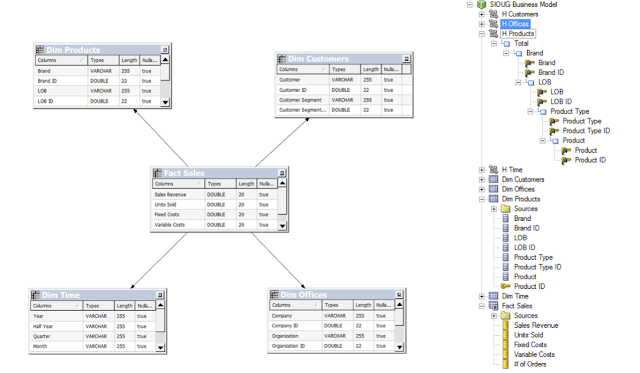Select the H Offices tree item
The width and height of the screenshot is (640, 373).
click(515, 24)
